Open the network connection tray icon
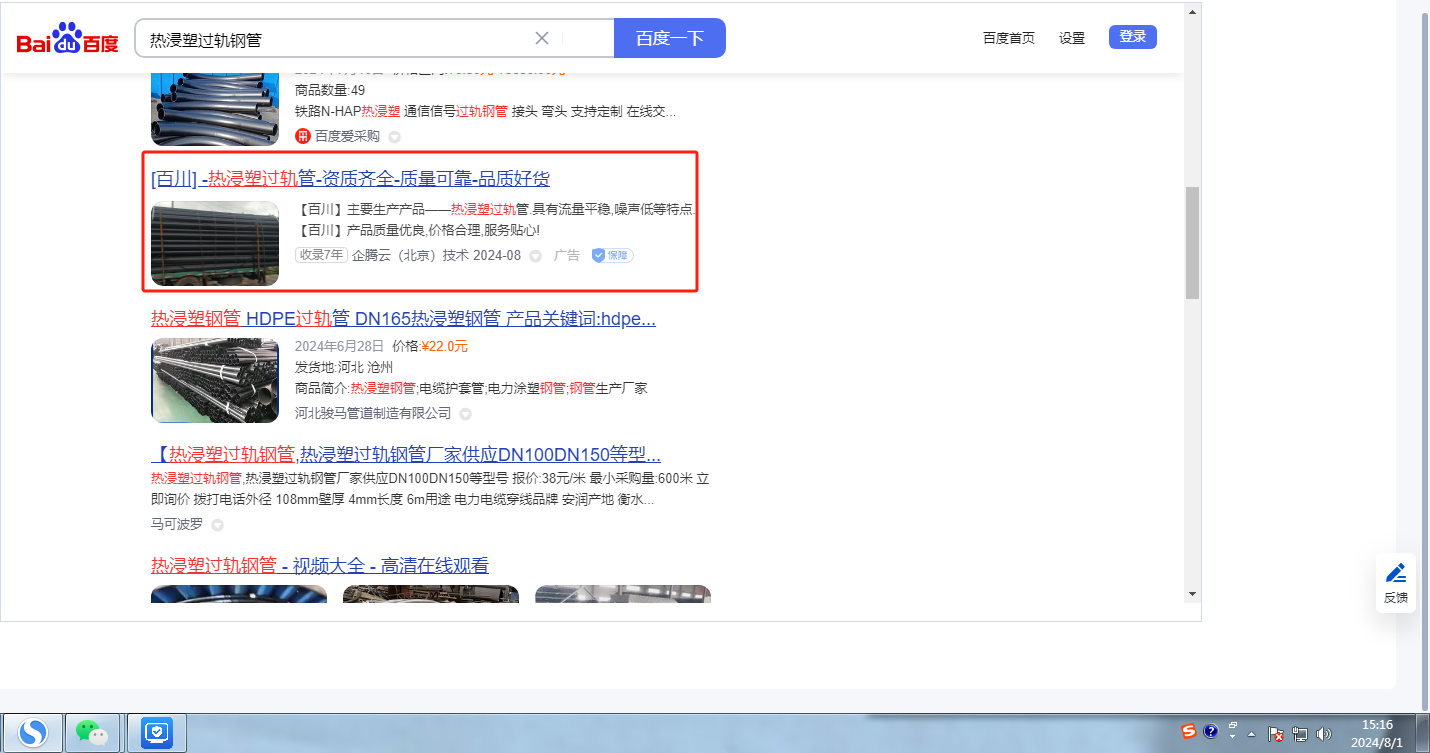The width and height of the screenshot is (1430, 753). [x=1301, y=733]
